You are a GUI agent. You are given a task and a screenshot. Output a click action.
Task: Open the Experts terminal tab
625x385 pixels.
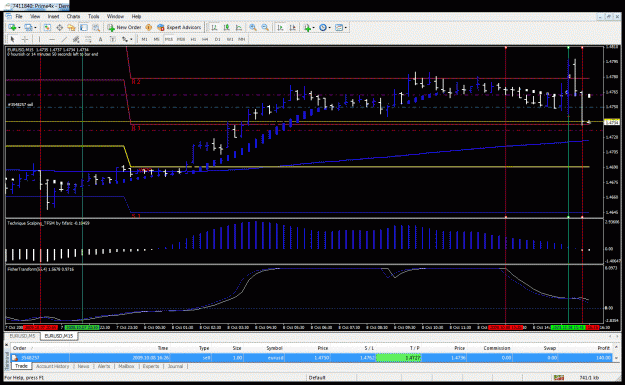coord(151,366)
